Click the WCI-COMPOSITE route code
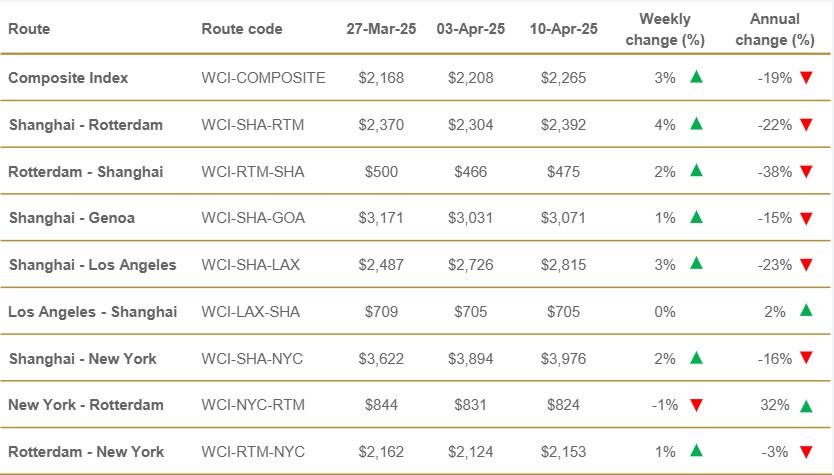This screenshot has height=475, width=834. (x=263, y=78)
